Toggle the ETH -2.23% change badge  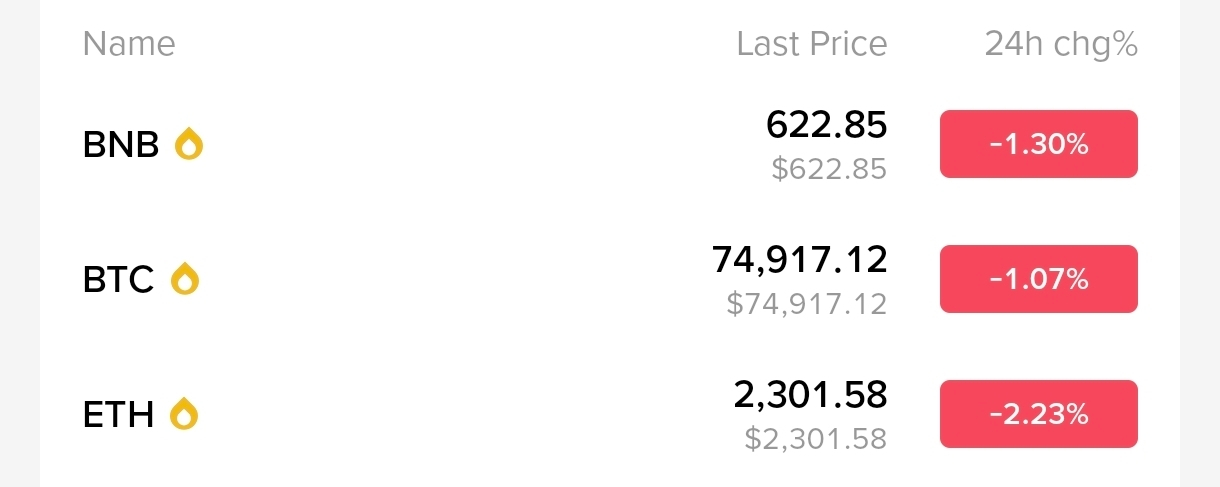[1038, 414]
